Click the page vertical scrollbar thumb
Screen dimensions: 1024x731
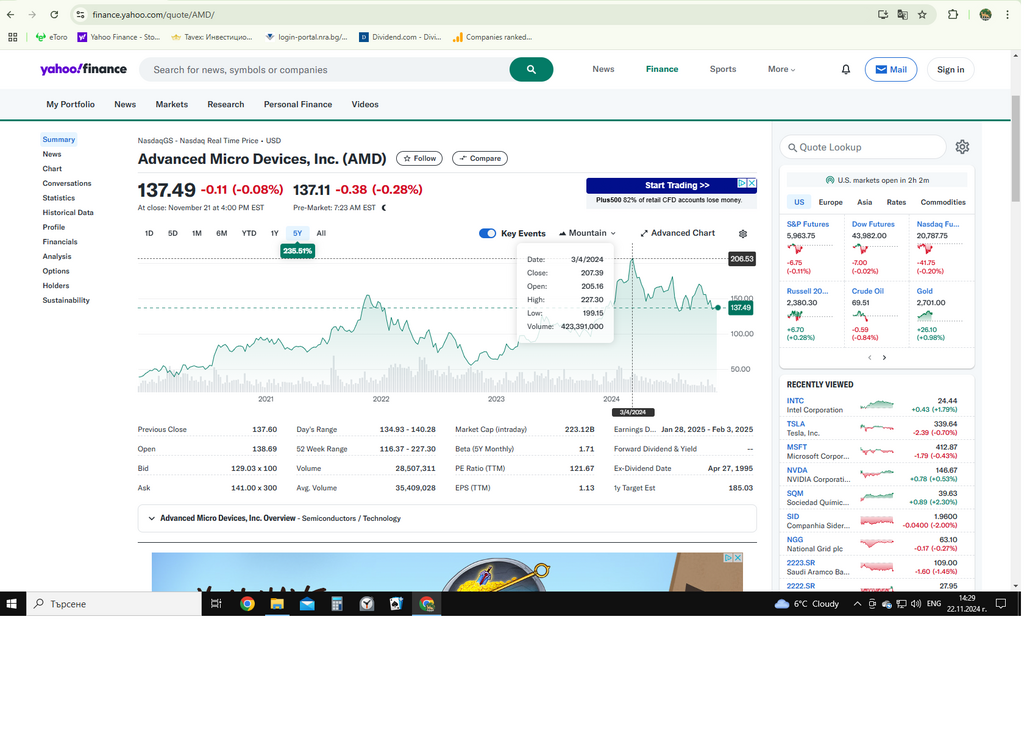[x=1016, y=148]
